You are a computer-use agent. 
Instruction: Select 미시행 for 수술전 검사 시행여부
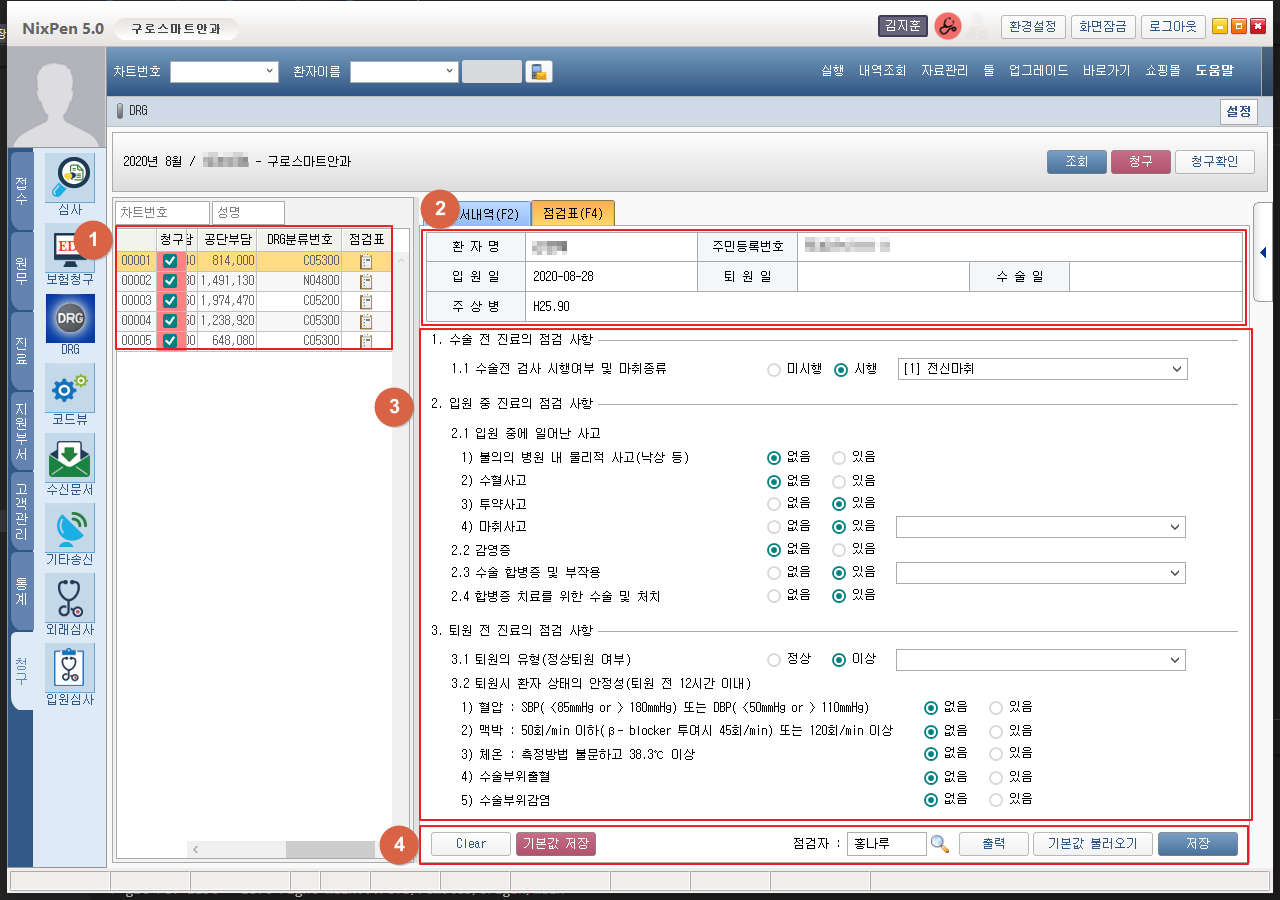tap(774, 369)
